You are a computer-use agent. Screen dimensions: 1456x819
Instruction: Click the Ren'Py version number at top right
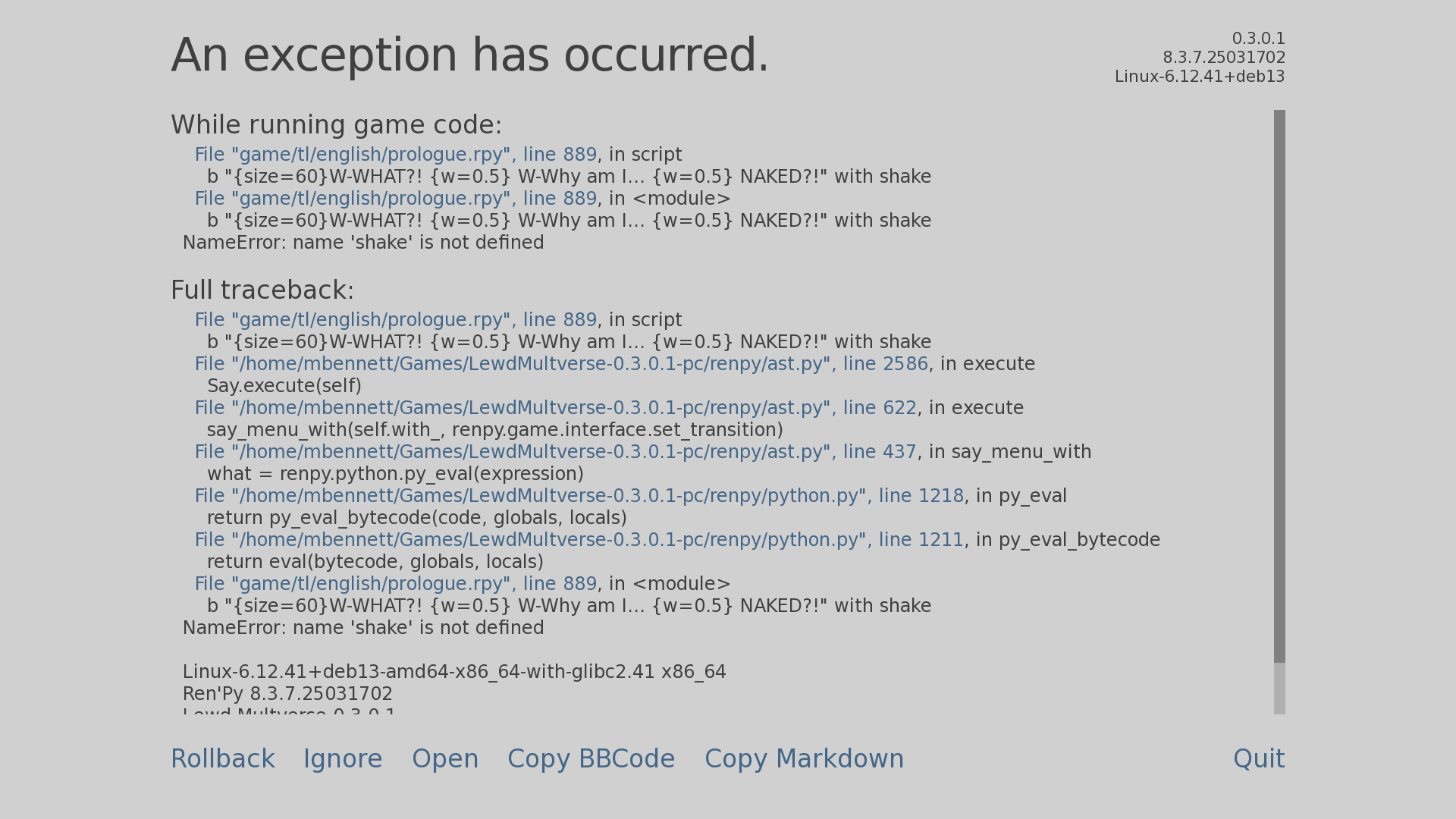point(1224,58)
